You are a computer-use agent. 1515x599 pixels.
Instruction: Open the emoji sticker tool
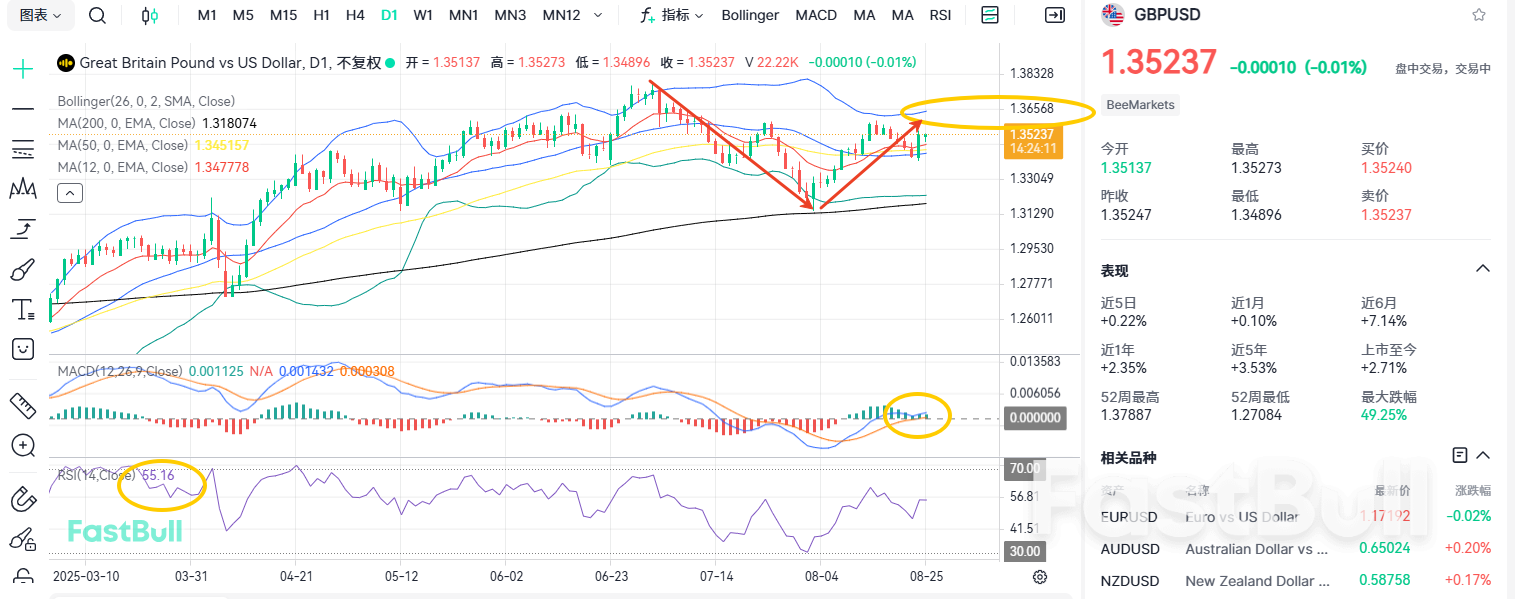pos(22,349)
